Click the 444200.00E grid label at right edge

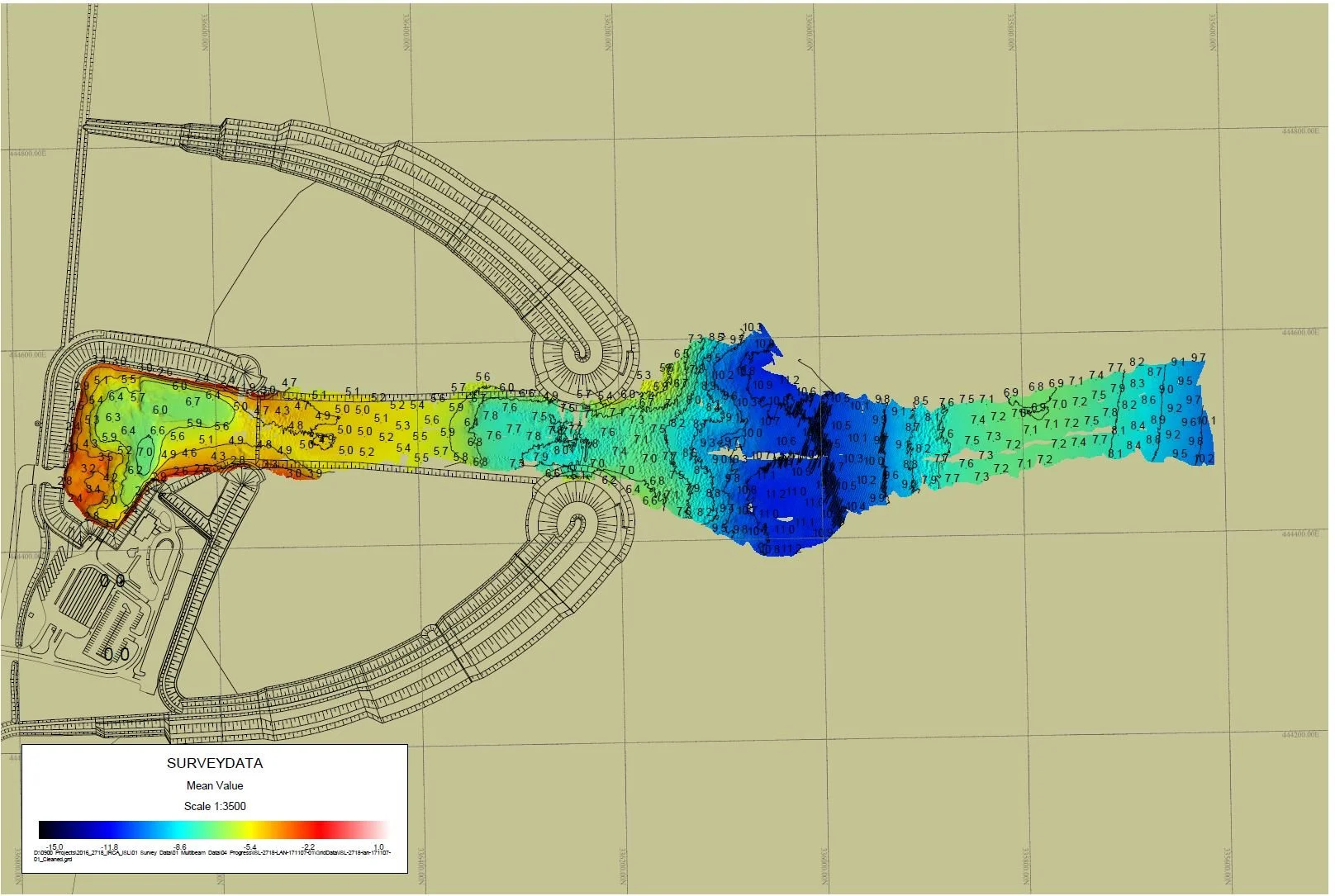1300,735
